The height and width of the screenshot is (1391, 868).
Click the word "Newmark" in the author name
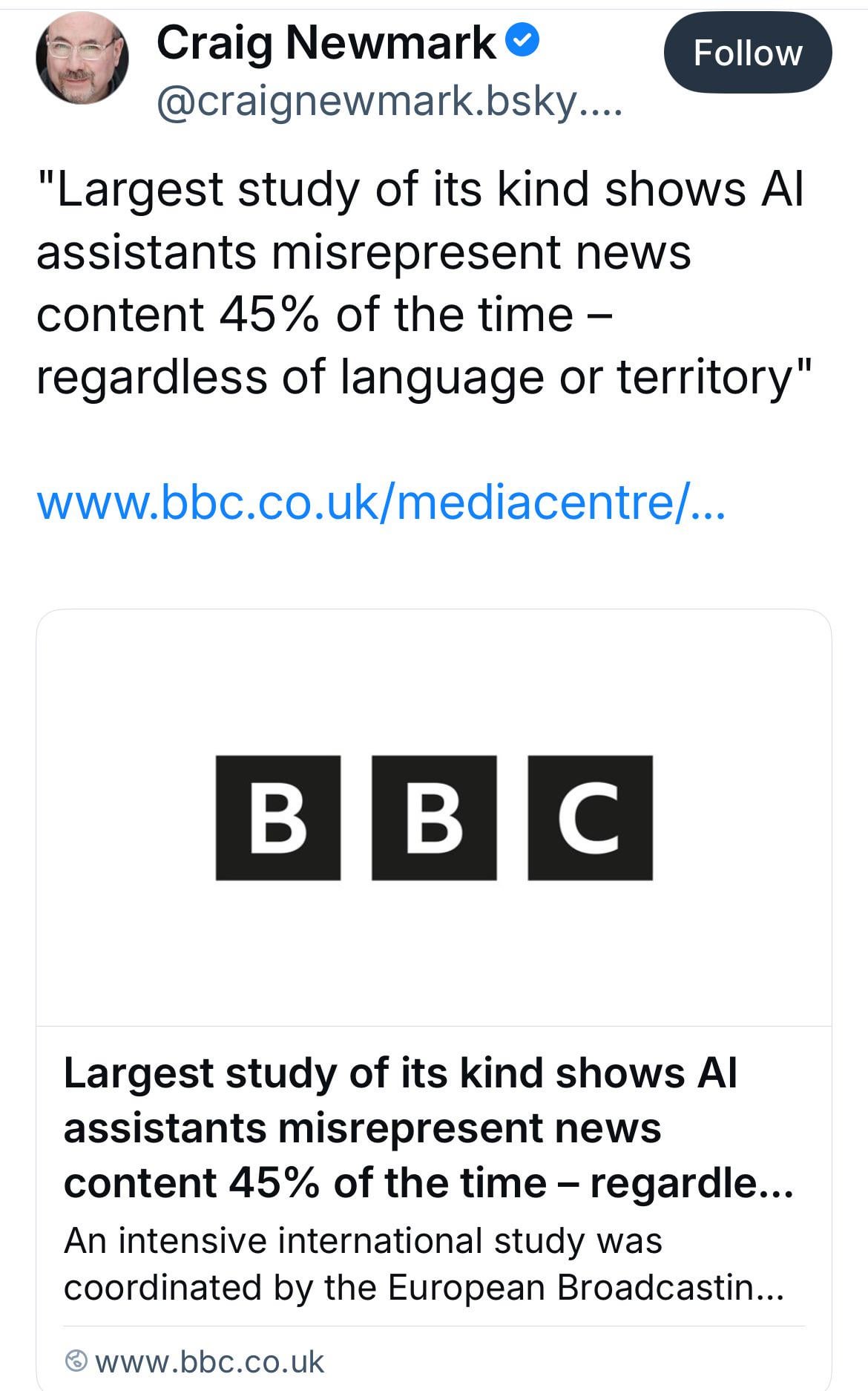coord(391,42)
